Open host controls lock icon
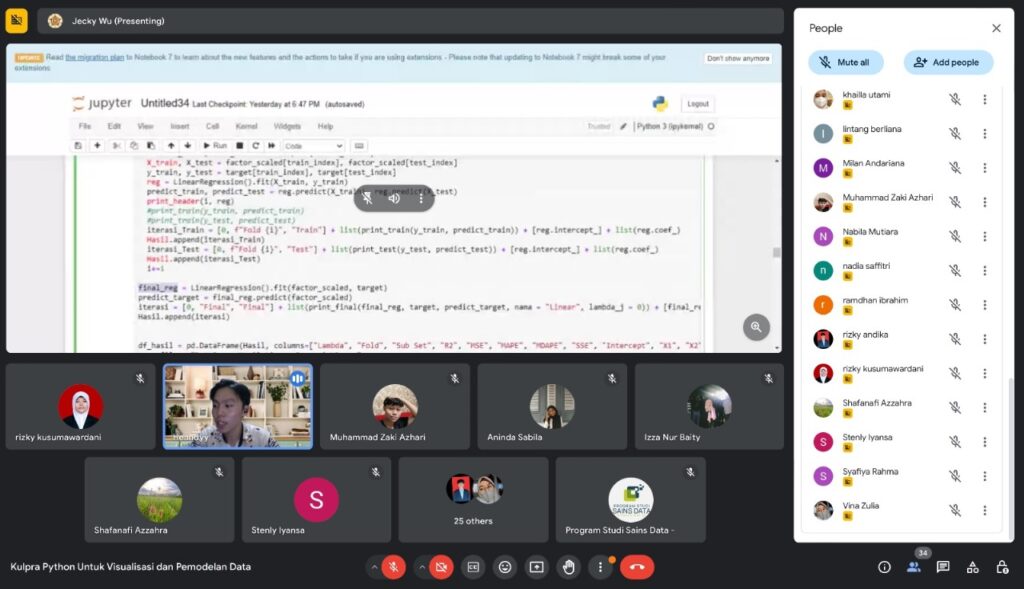 coord(1001,567)
